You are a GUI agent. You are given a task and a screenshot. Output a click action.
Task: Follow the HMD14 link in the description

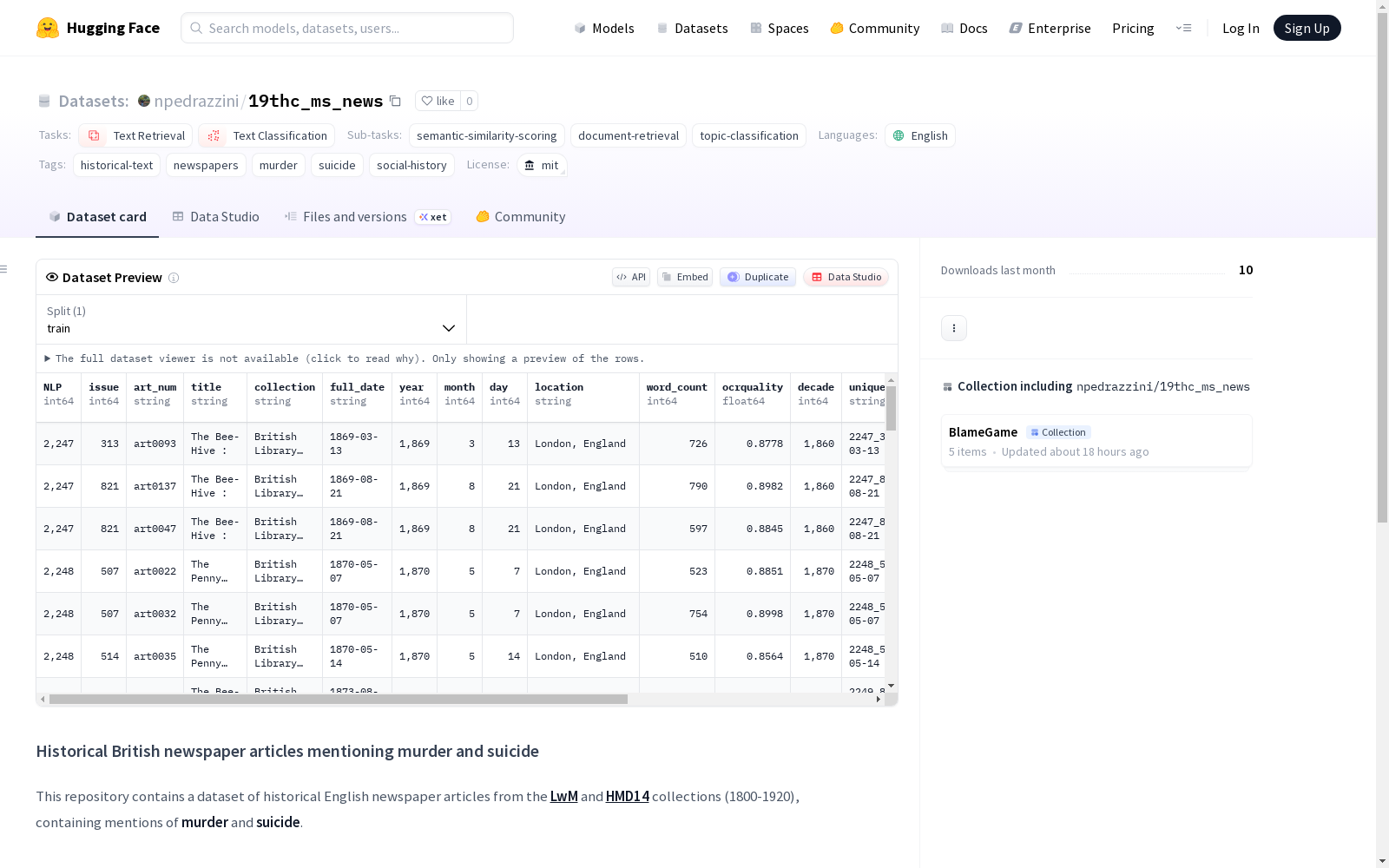[x=628, y=796]
